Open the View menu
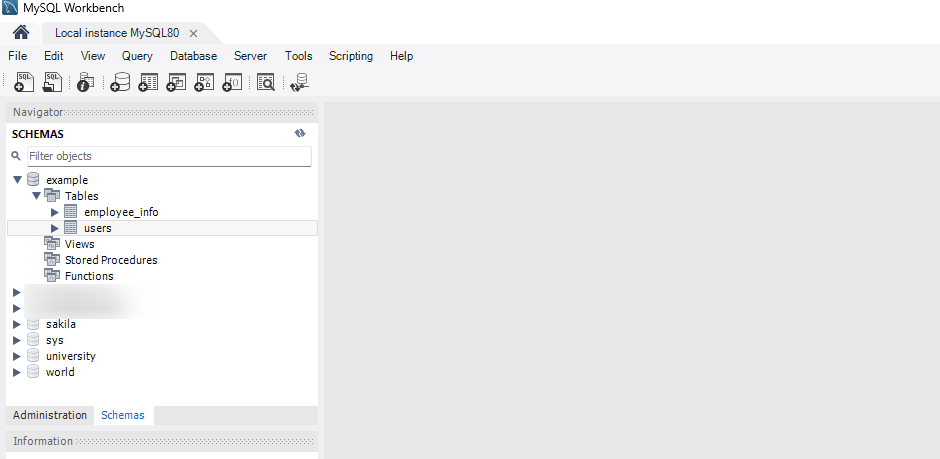 (x=93, y=56)
